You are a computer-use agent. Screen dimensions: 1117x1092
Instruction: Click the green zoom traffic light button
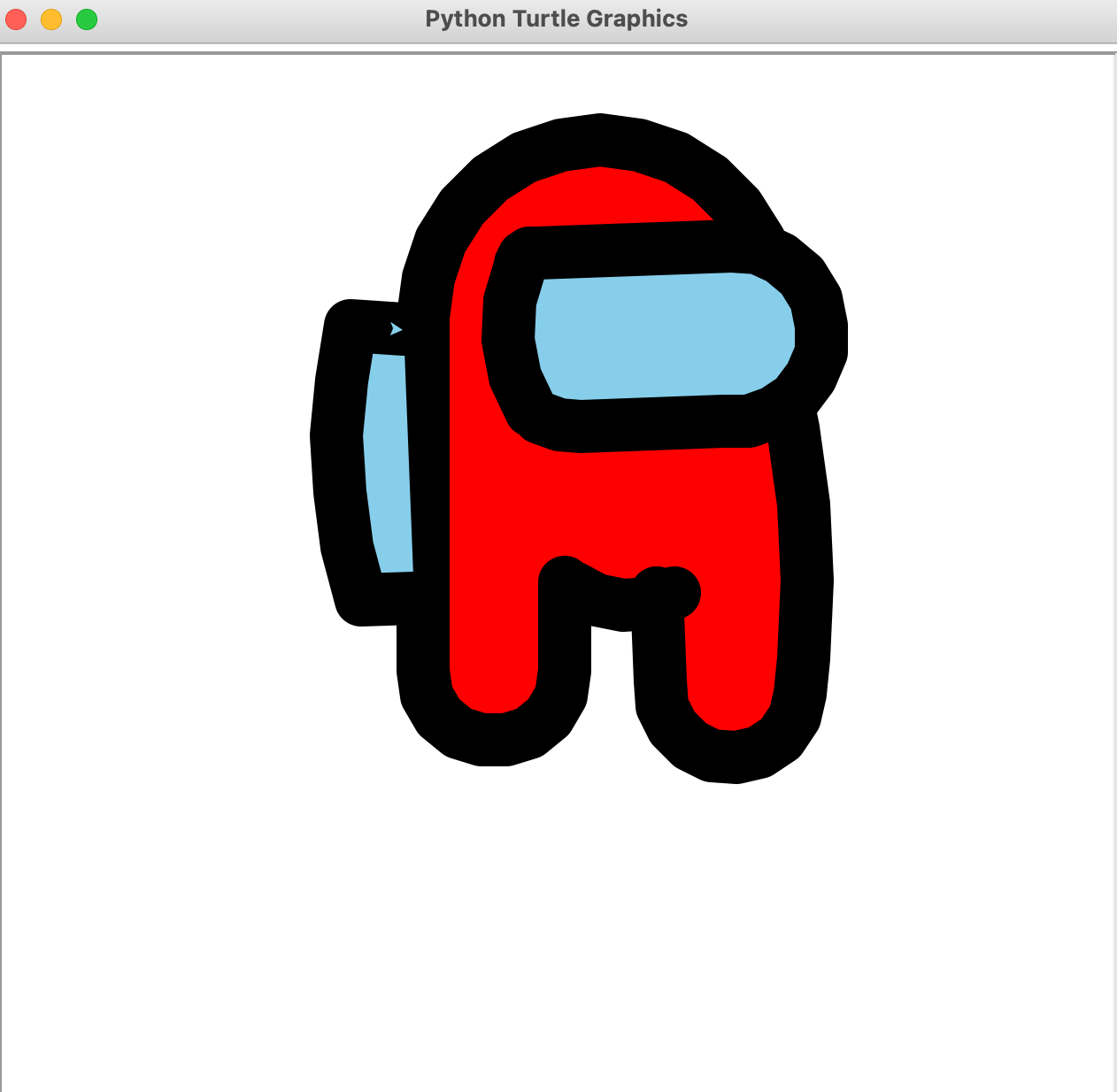[x=86, y=19]
